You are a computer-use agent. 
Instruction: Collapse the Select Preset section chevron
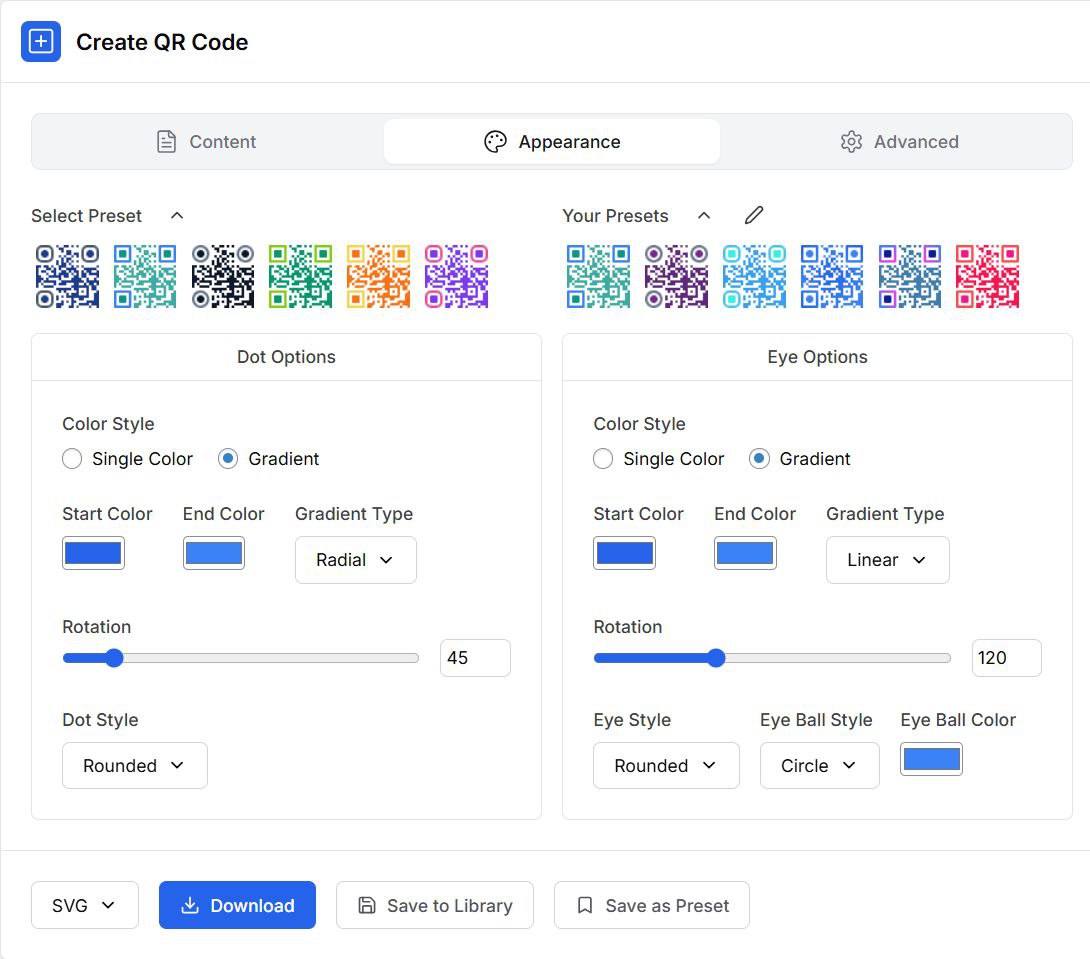point(177,216)
